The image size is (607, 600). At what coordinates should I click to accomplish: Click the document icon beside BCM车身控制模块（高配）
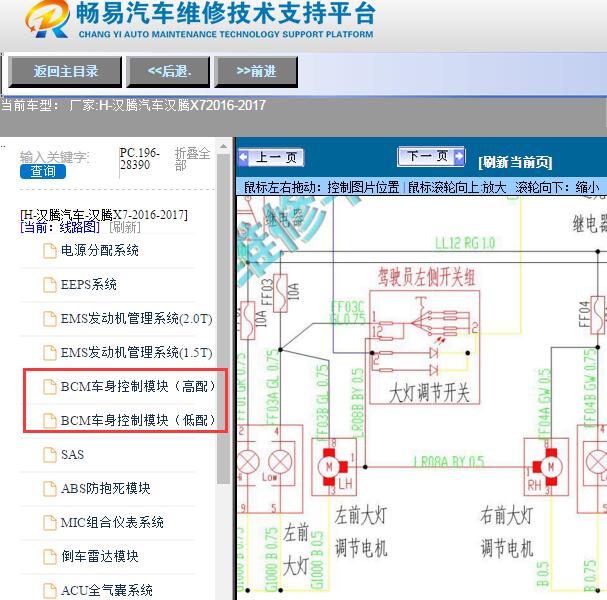coord(50,386)
